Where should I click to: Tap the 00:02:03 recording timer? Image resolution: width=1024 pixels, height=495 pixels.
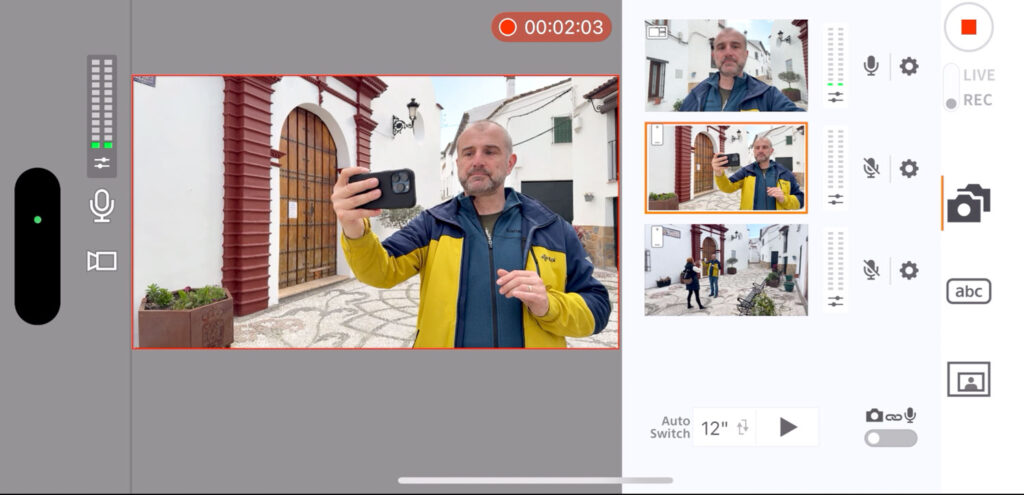pyautogui.click(x=553, y=27)
